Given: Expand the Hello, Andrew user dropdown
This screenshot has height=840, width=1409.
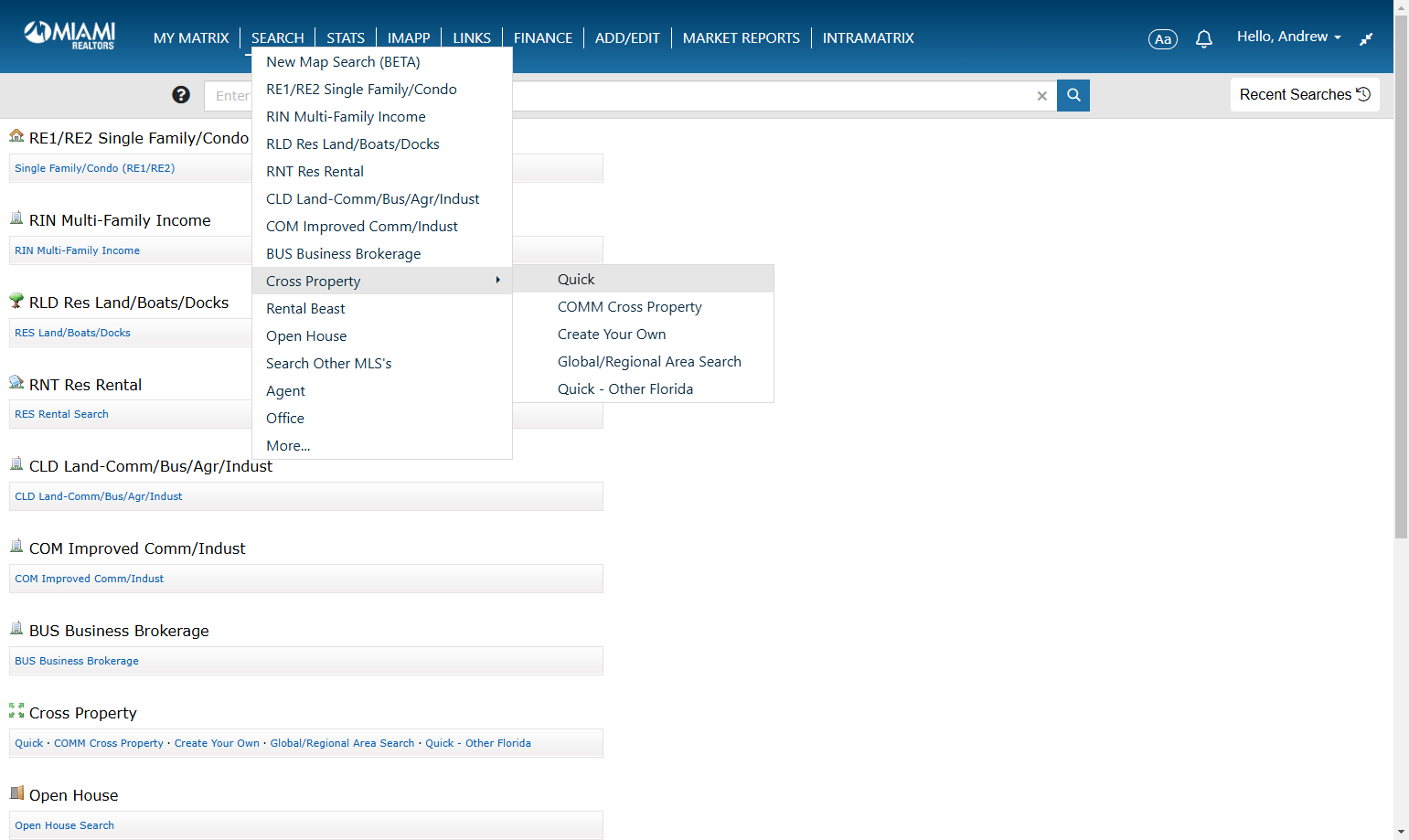Looking at the screenshot, I should [x=1288, y=37].
